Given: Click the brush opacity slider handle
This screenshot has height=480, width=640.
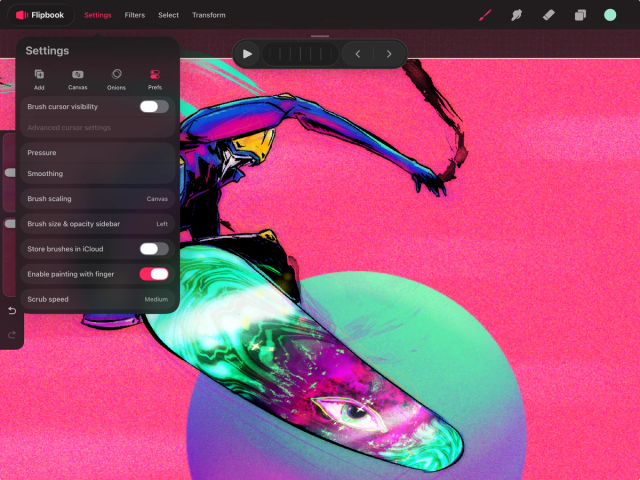Looking at the screenshot, I should pyautogui.click(x=10, y=223).
